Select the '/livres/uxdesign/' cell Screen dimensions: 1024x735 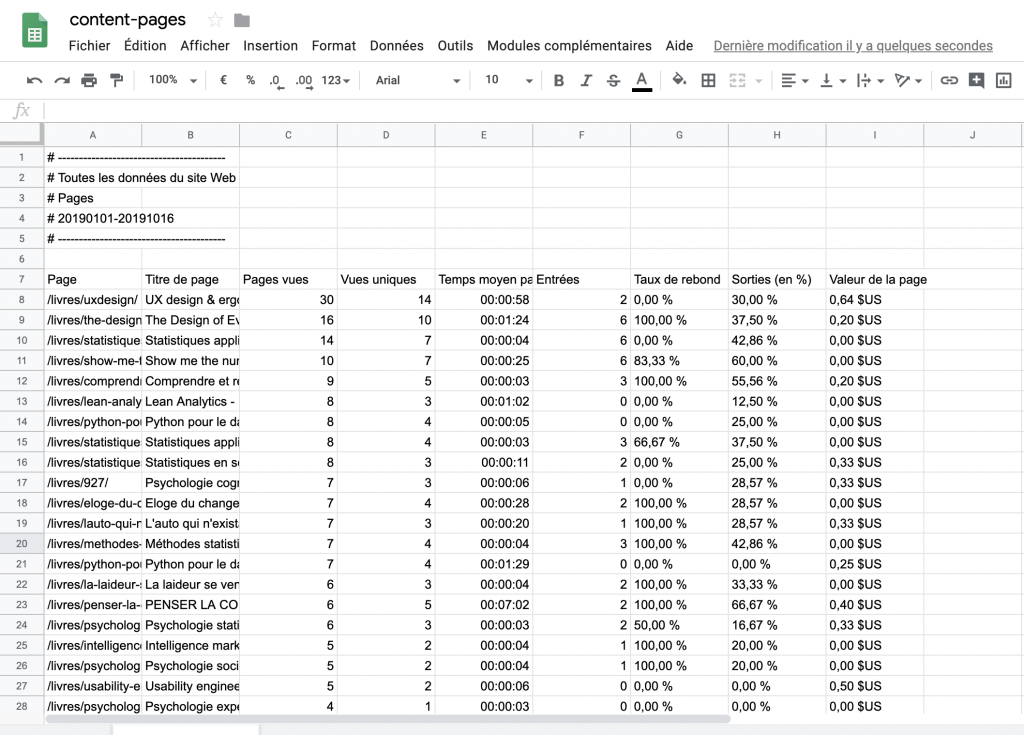93,299
